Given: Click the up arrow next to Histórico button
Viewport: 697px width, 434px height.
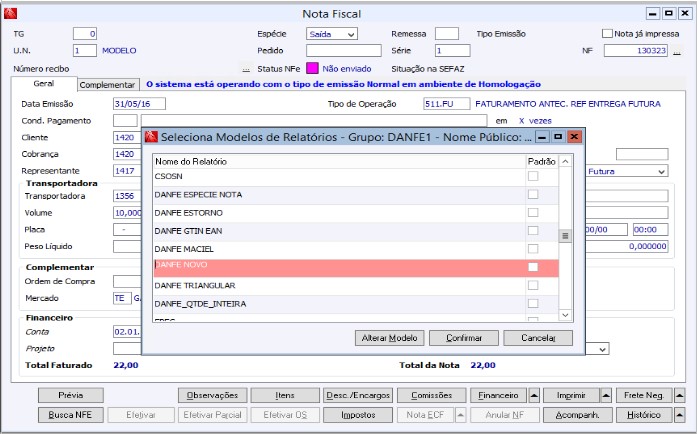Looking at the screenshot, I should pyautogui.click(x=680, y=415).
